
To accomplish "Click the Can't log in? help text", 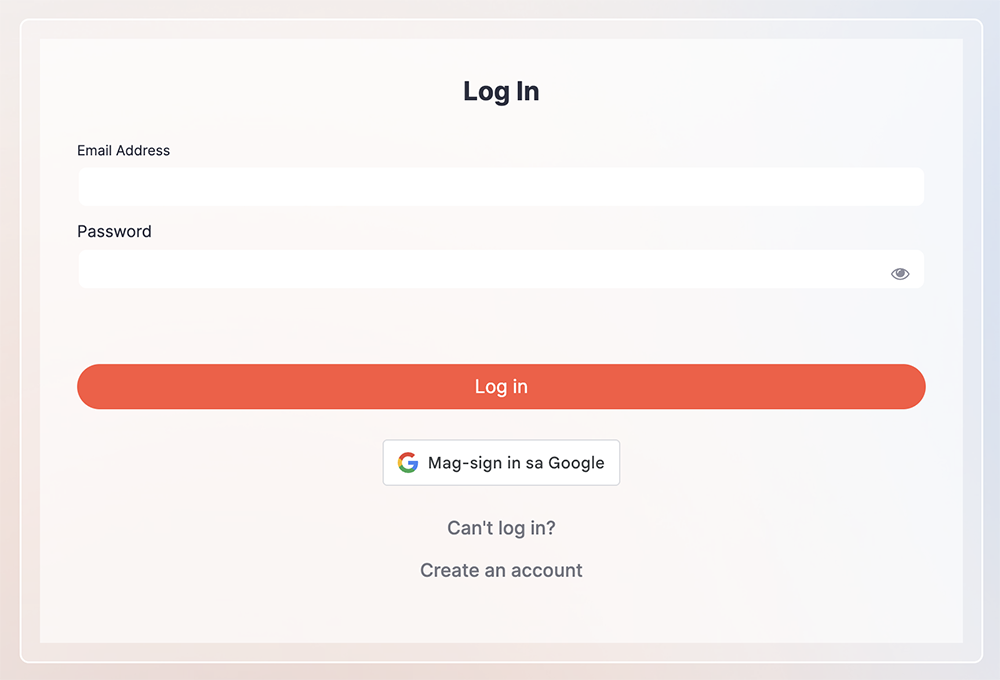I will tap(500, 528).
